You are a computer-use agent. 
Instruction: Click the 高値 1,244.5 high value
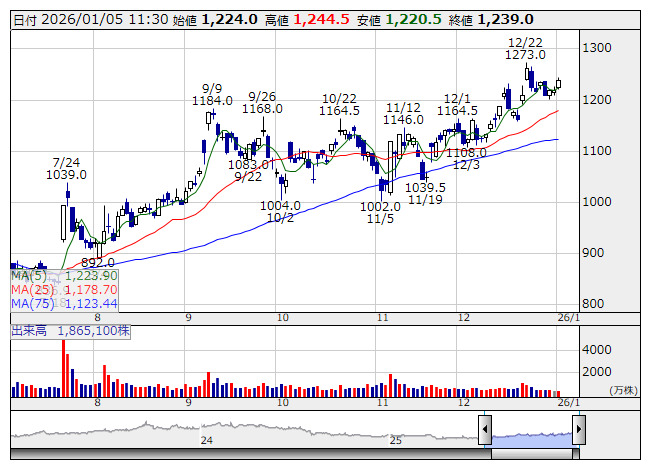tap(307, 20)
